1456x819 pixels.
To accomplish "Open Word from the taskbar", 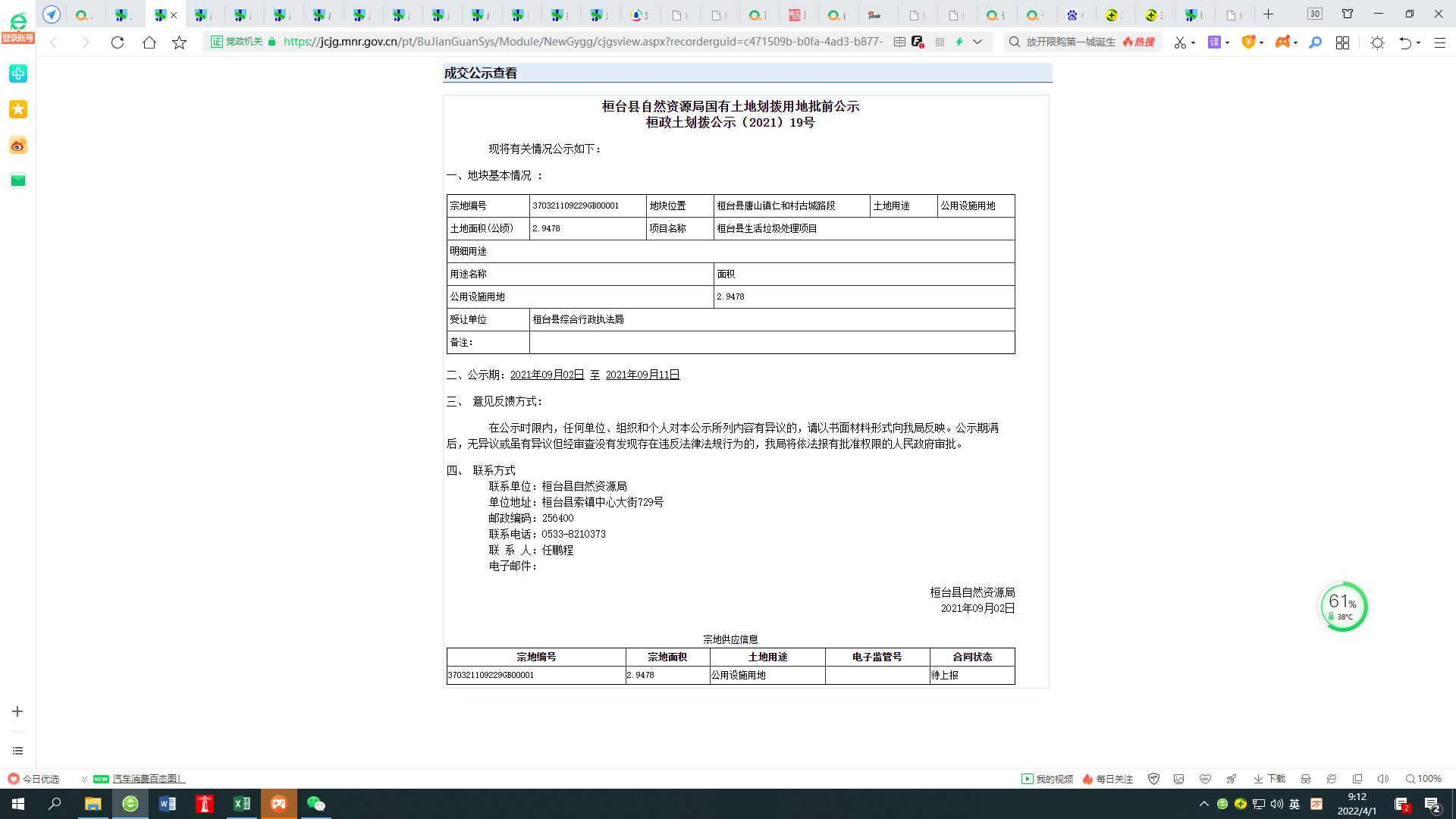I will tap(167, 804).
